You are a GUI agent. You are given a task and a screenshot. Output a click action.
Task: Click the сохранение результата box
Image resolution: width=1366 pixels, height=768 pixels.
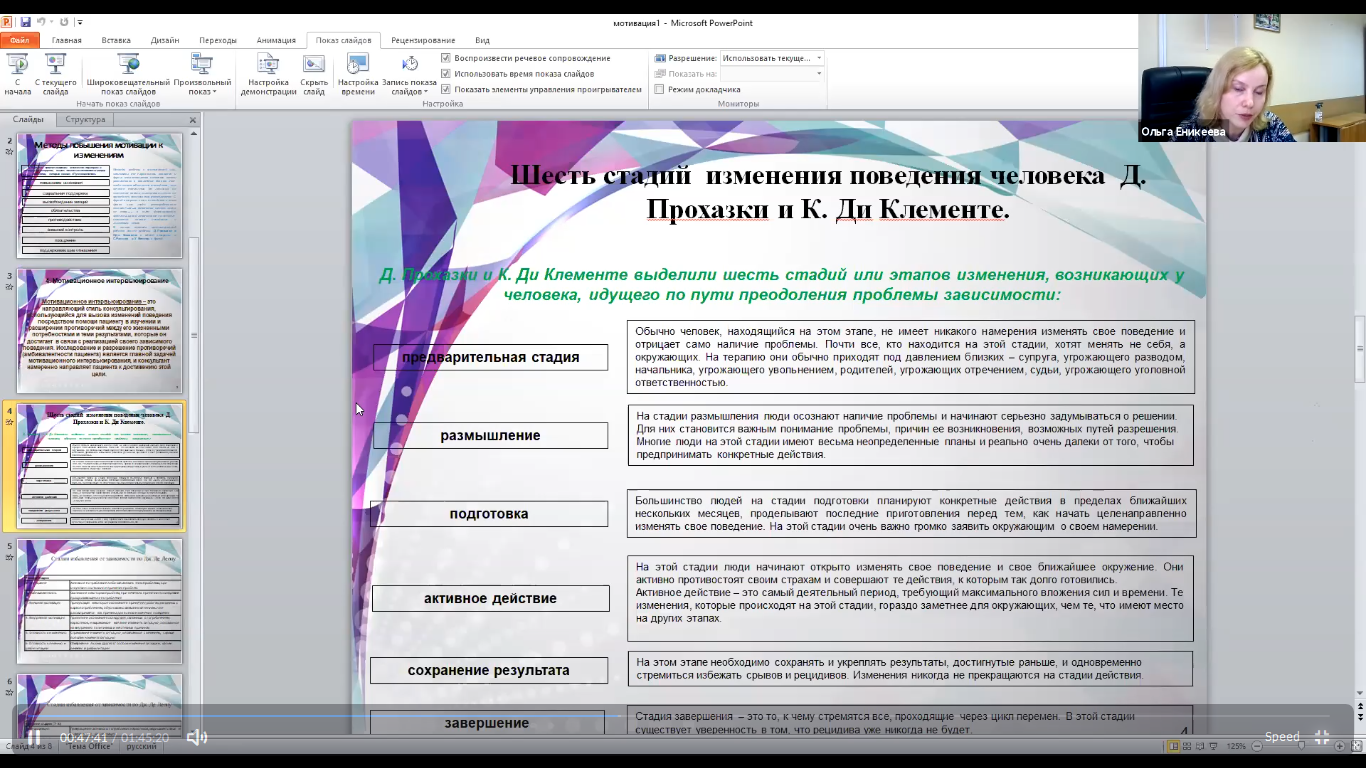point(489,670)
